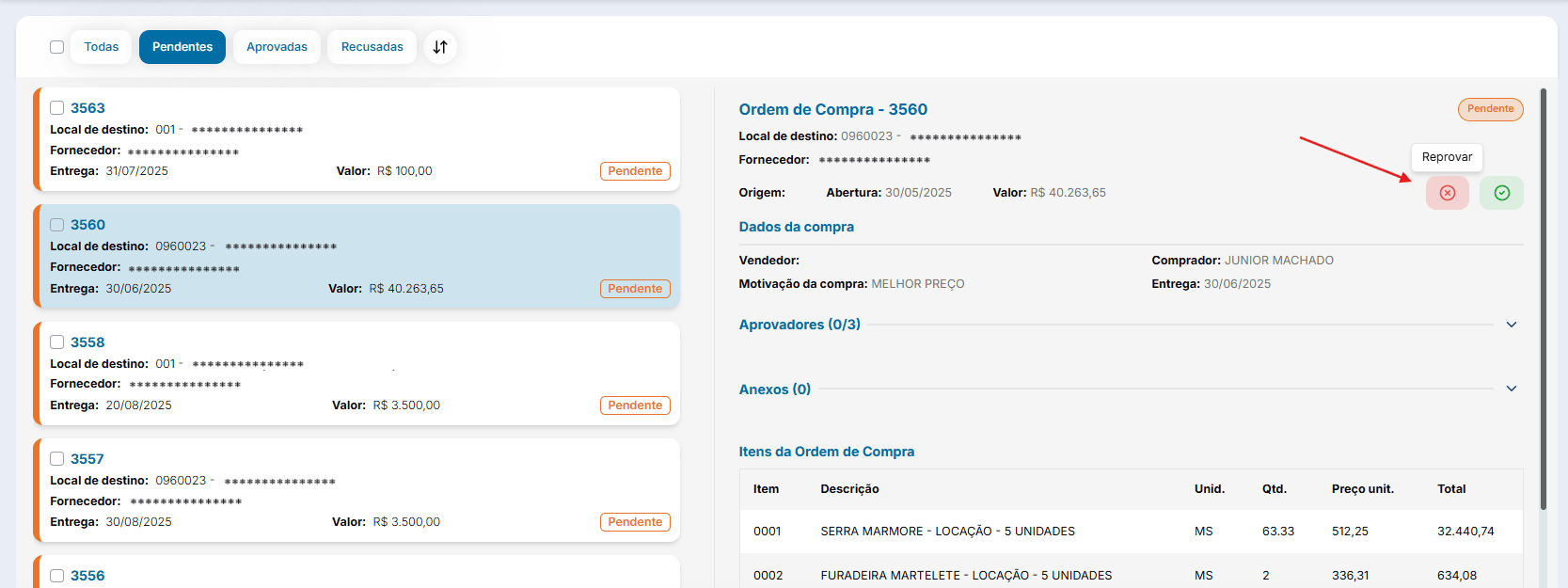This screenshot has width=1568, height=588.
Task: Click the Pendente badge on order 3563
Action: coord(635,171)
